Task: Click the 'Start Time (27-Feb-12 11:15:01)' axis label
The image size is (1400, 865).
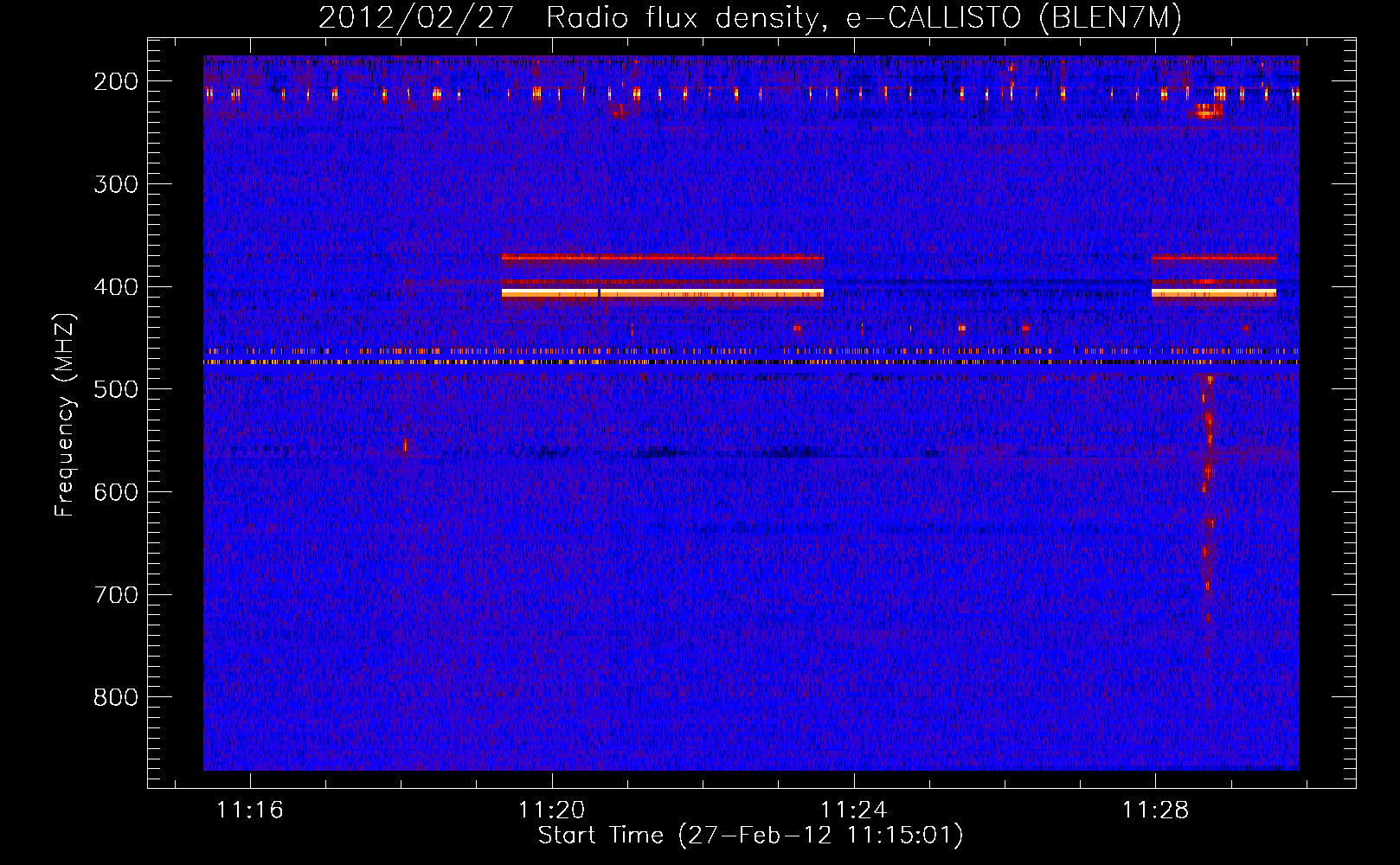Action: [750, 836]
